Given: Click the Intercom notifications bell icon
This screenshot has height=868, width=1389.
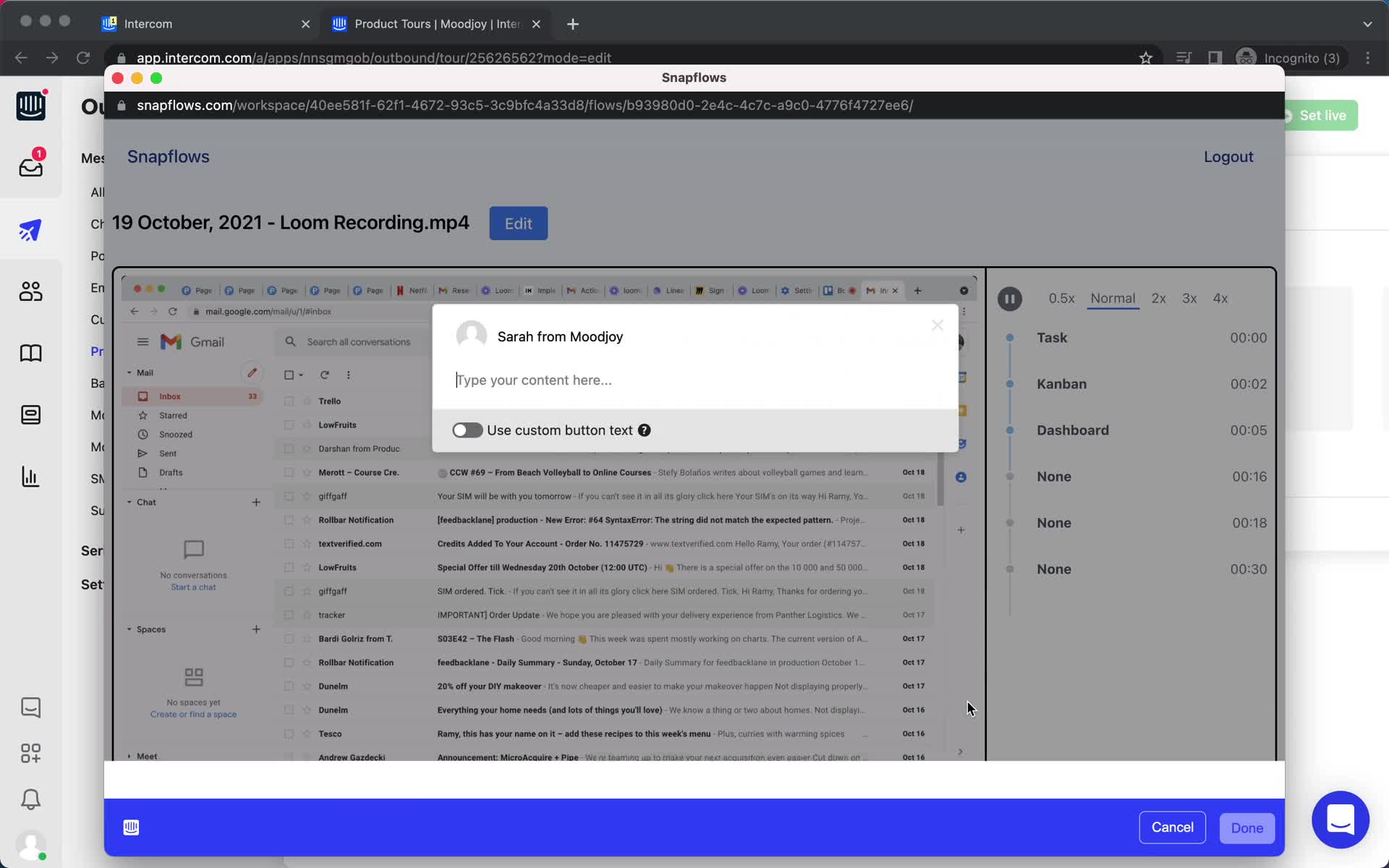Looking at the screenshot, I should (x=29, y=799).
